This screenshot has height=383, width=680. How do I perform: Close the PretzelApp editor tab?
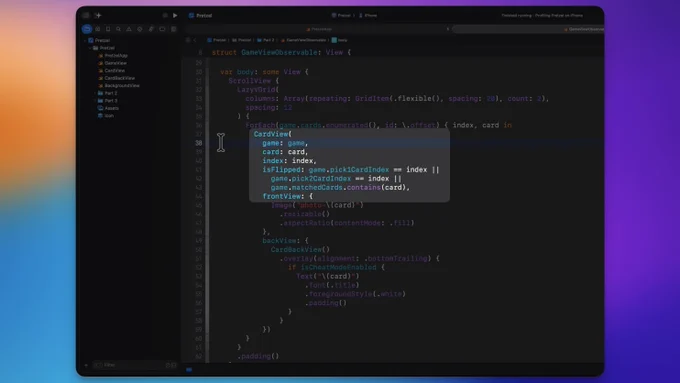point(448,29)
